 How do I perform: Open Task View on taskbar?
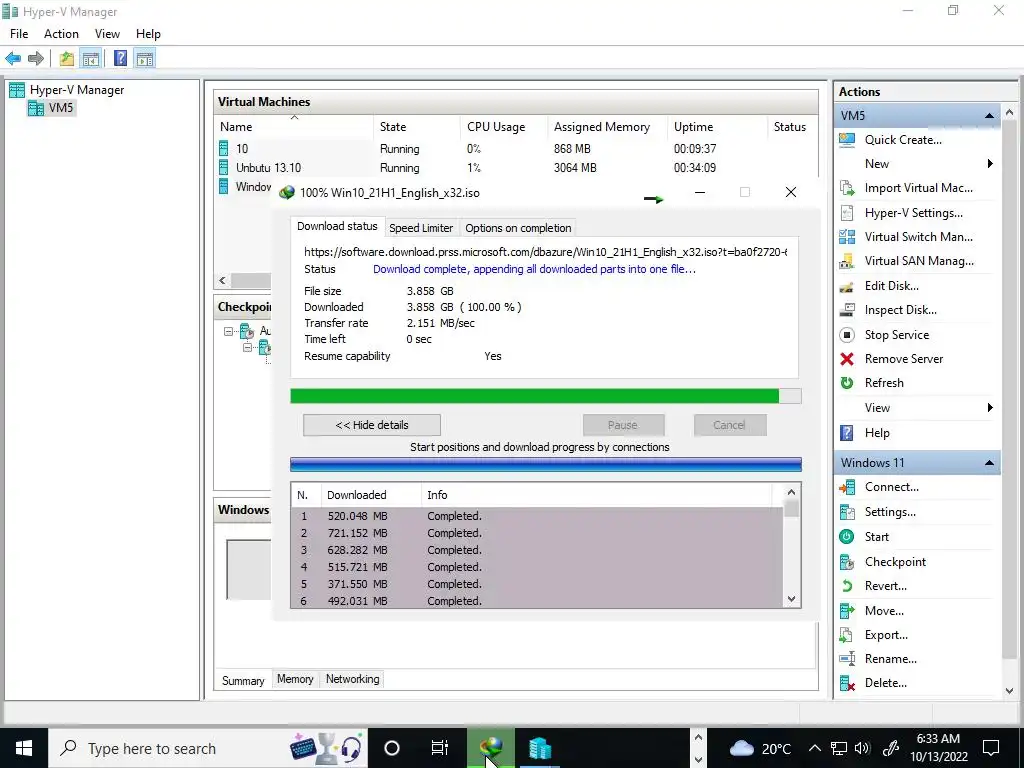click(x=440, y=748)
